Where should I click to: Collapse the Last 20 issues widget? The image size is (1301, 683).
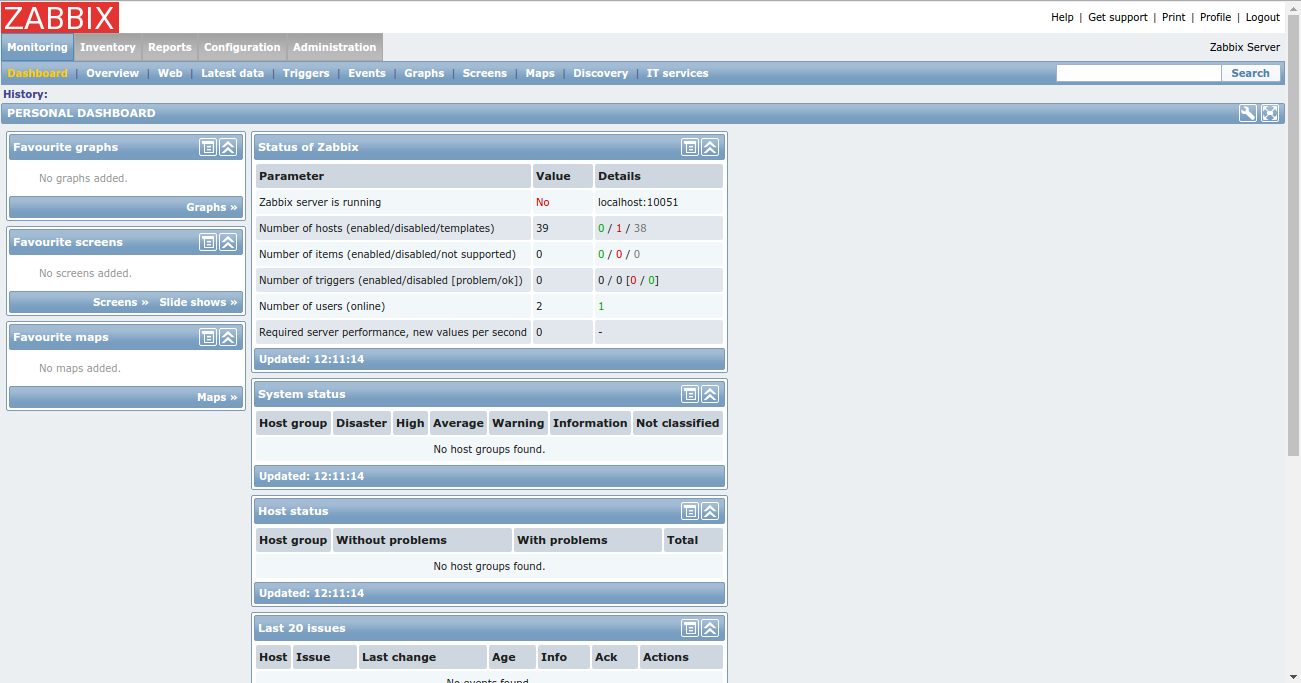(710, 628)
